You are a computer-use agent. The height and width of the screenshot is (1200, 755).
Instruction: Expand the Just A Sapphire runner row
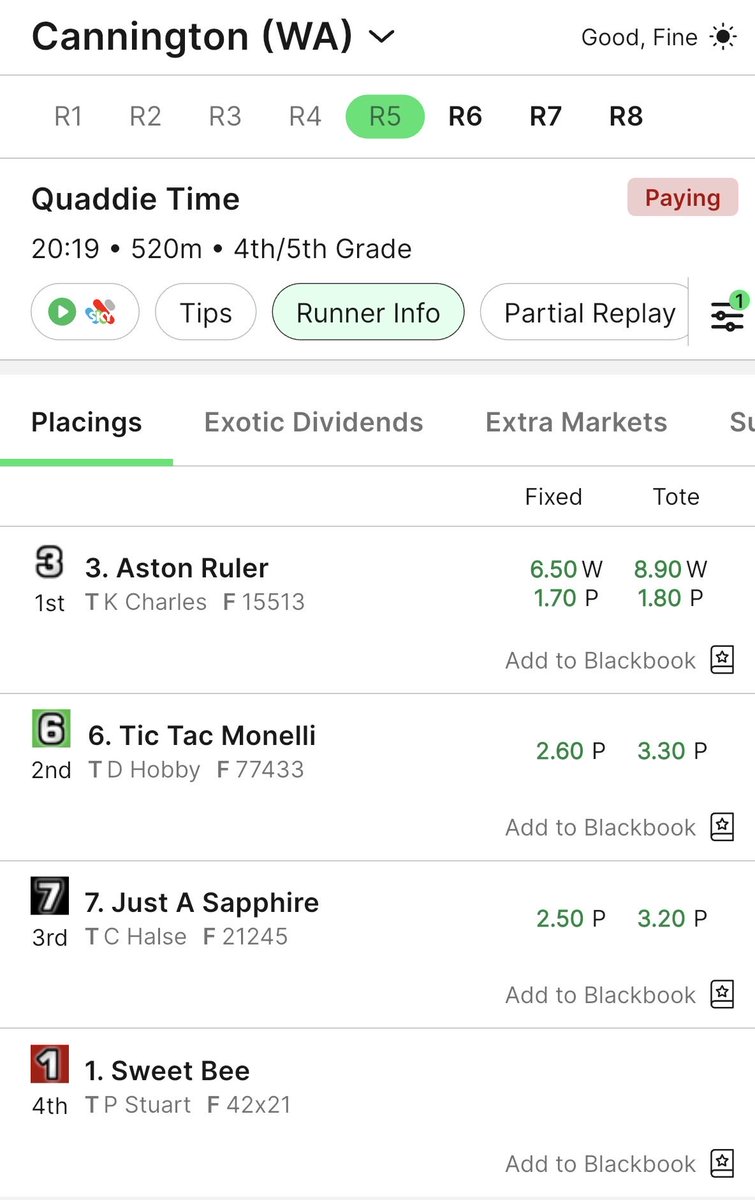[377, 945]
